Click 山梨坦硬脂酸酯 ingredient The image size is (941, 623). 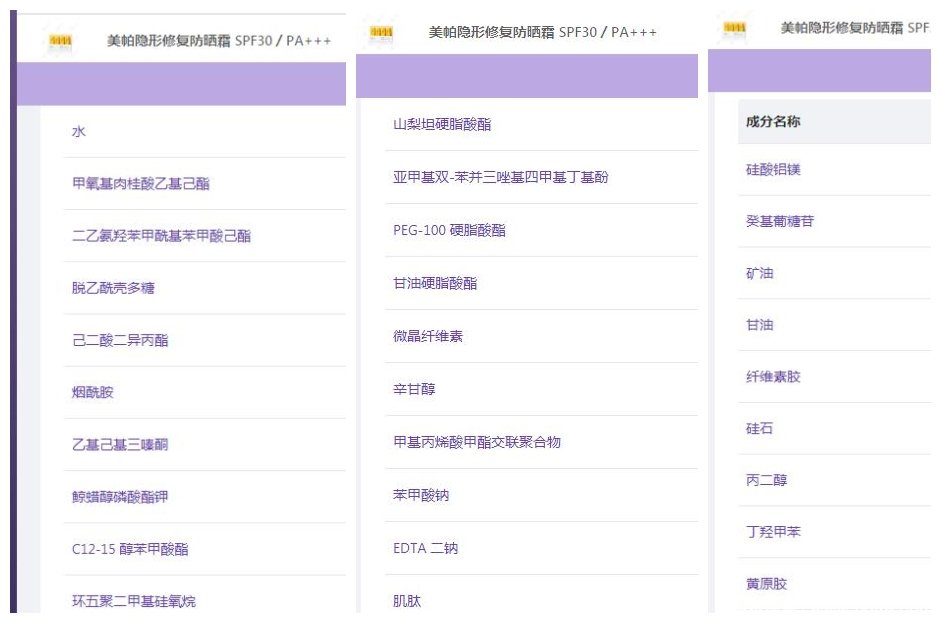coord(442,125)
